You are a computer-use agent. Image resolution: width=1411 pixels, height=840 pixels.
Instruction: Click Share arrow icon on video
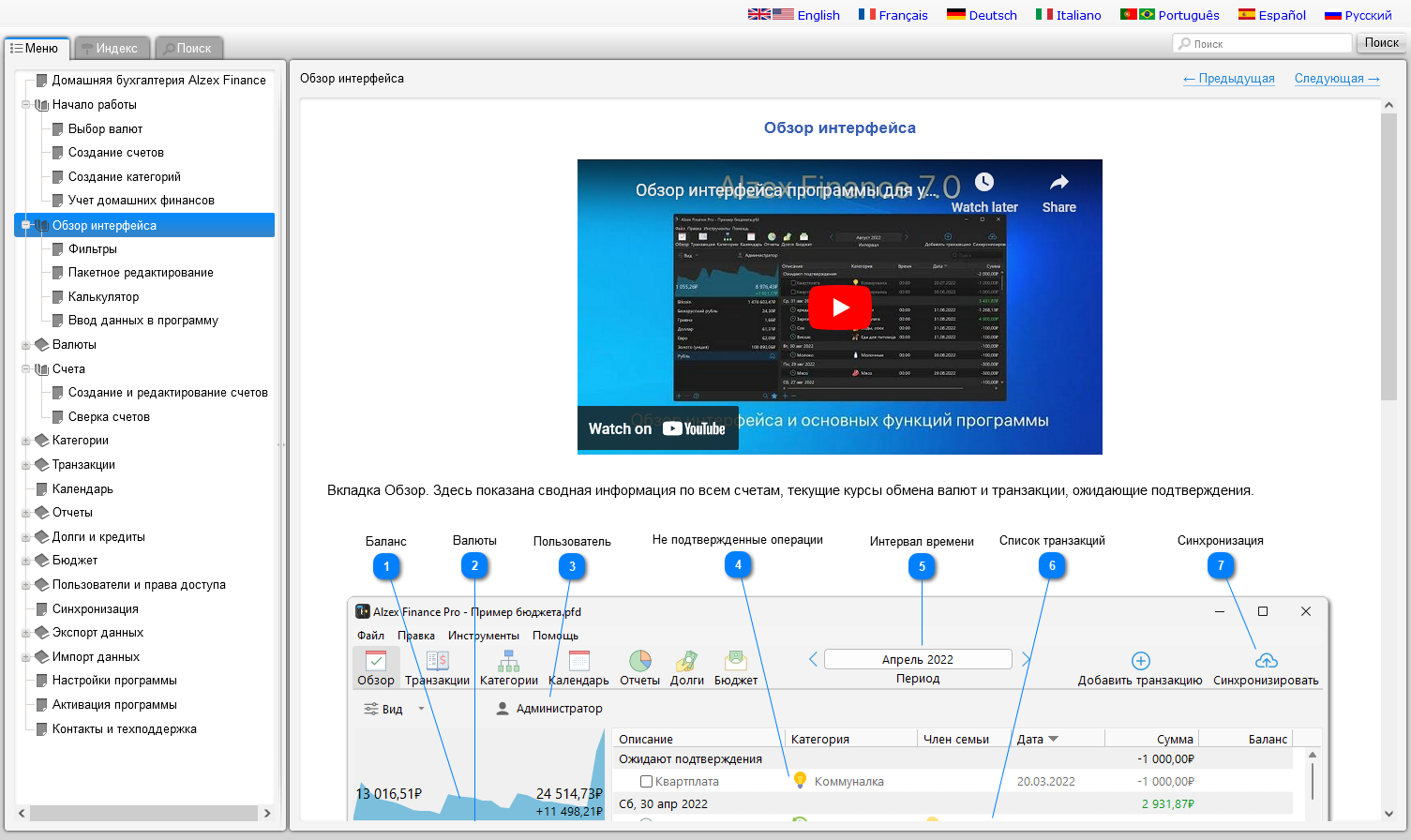point(1058,182)
